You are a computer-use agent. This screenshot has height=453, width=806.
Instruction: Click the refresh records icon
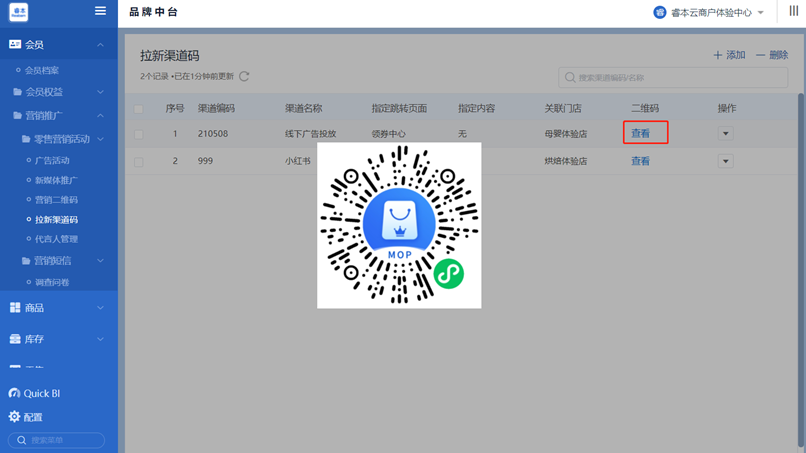click(244, 76)
